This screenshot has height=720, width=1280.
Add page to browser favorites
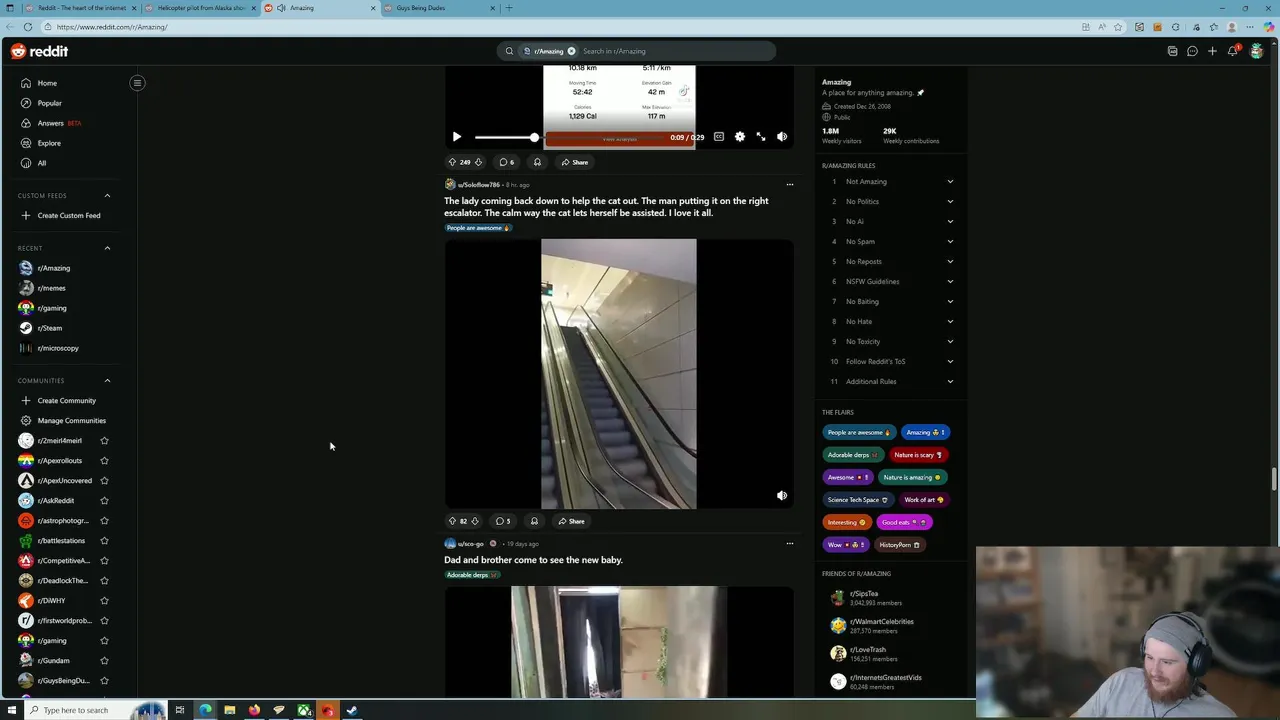click(1118, 27)
